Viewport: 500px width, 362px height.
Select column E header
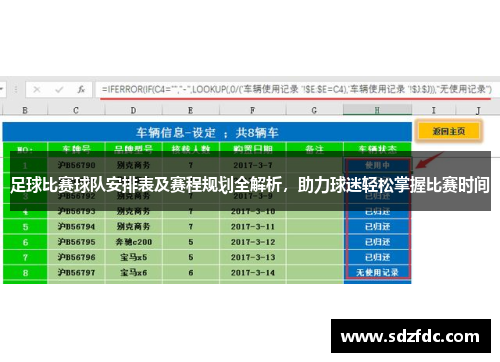tap(191, 110)
